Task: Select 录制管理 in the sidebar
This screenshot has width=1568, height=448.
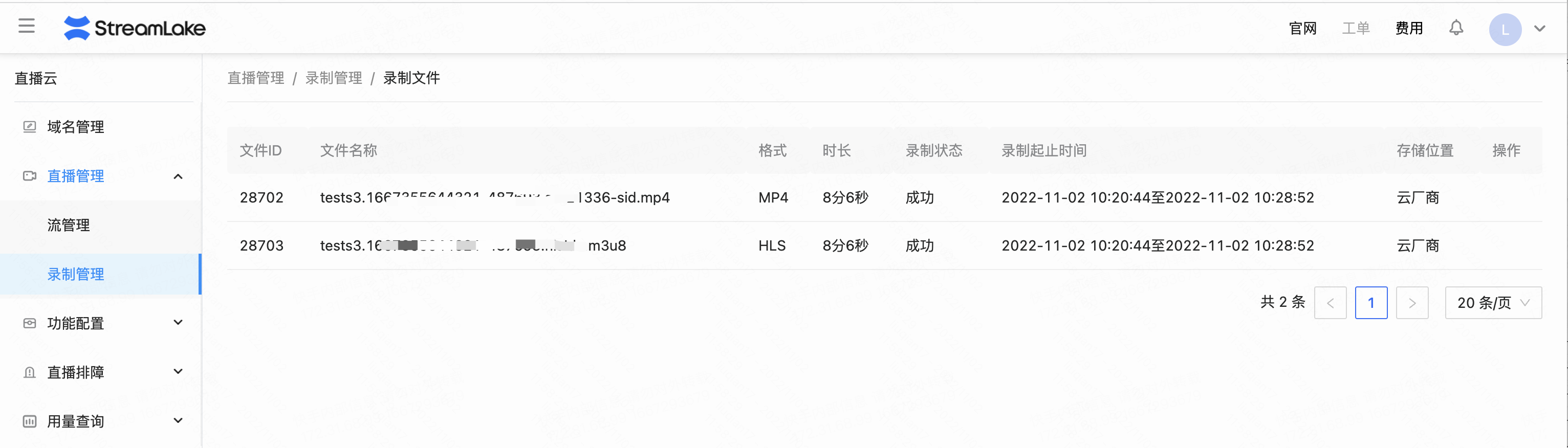Action: (x=75, y=275)
